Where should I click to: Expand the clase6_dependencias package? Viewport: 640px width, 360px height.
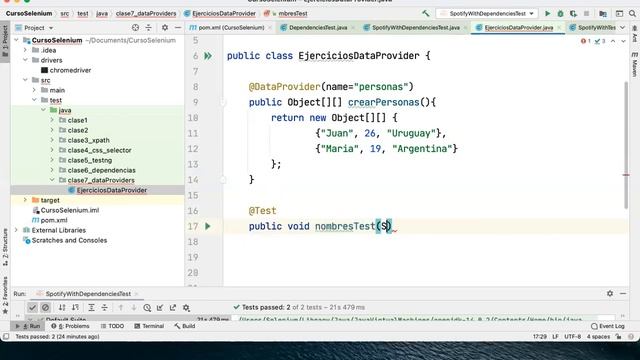coord(52,170)
